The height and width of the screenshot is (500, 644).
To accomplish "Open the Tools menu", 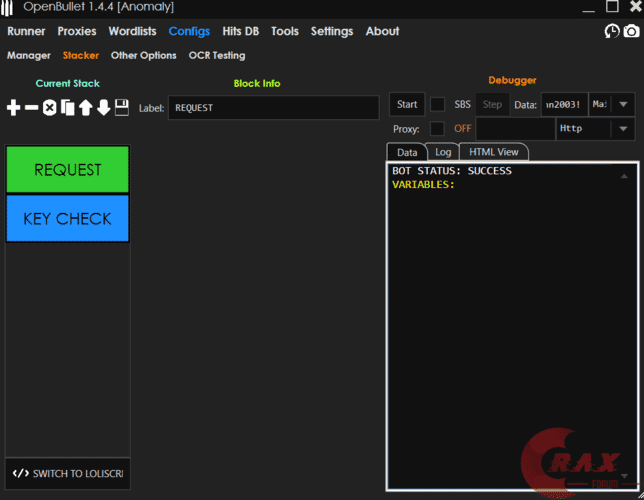I will click(285, 31).
